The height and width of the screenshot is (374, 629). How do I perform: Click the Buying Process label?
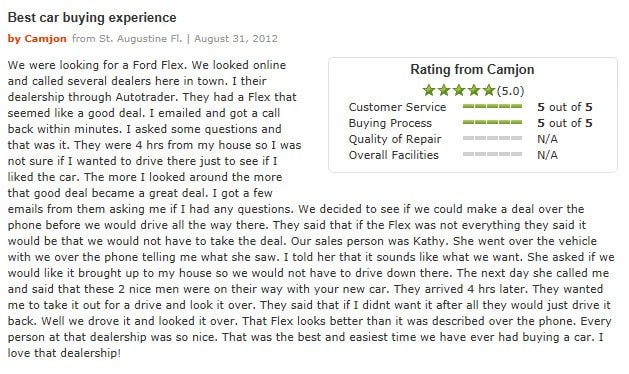click(x=390, y=123)
